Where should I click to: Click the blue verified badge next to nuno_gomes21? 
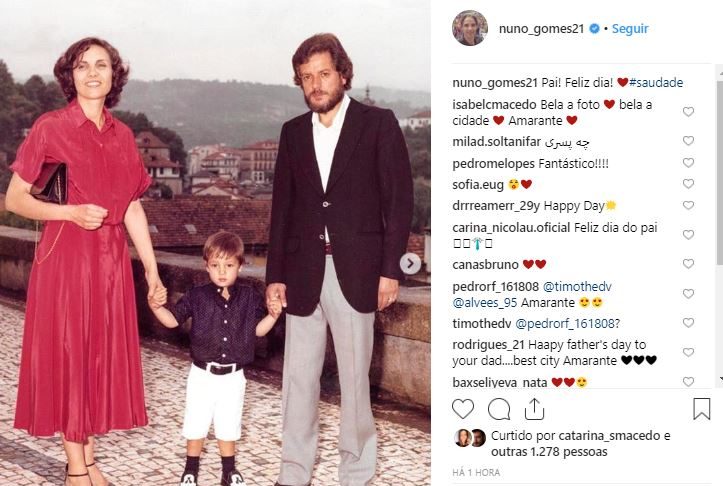coord(594,29)
